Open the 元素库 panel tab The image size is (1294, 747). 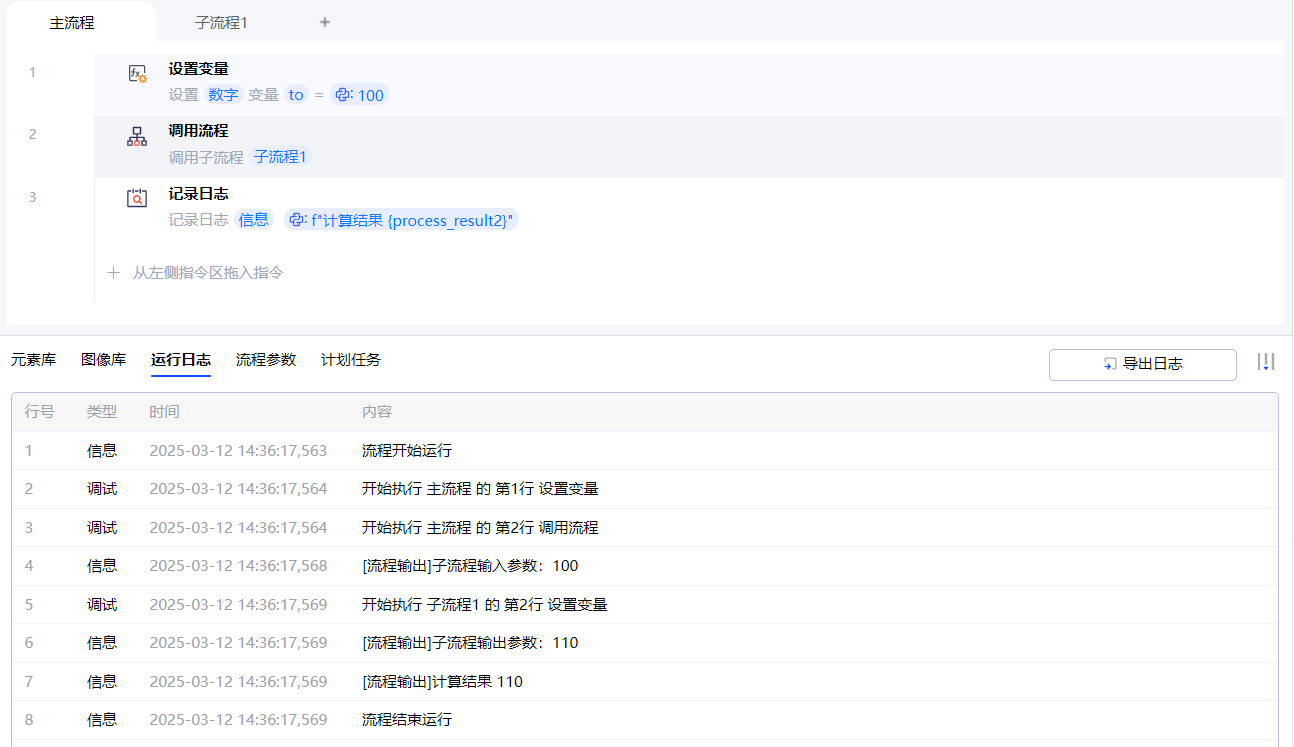click(33, 360)
